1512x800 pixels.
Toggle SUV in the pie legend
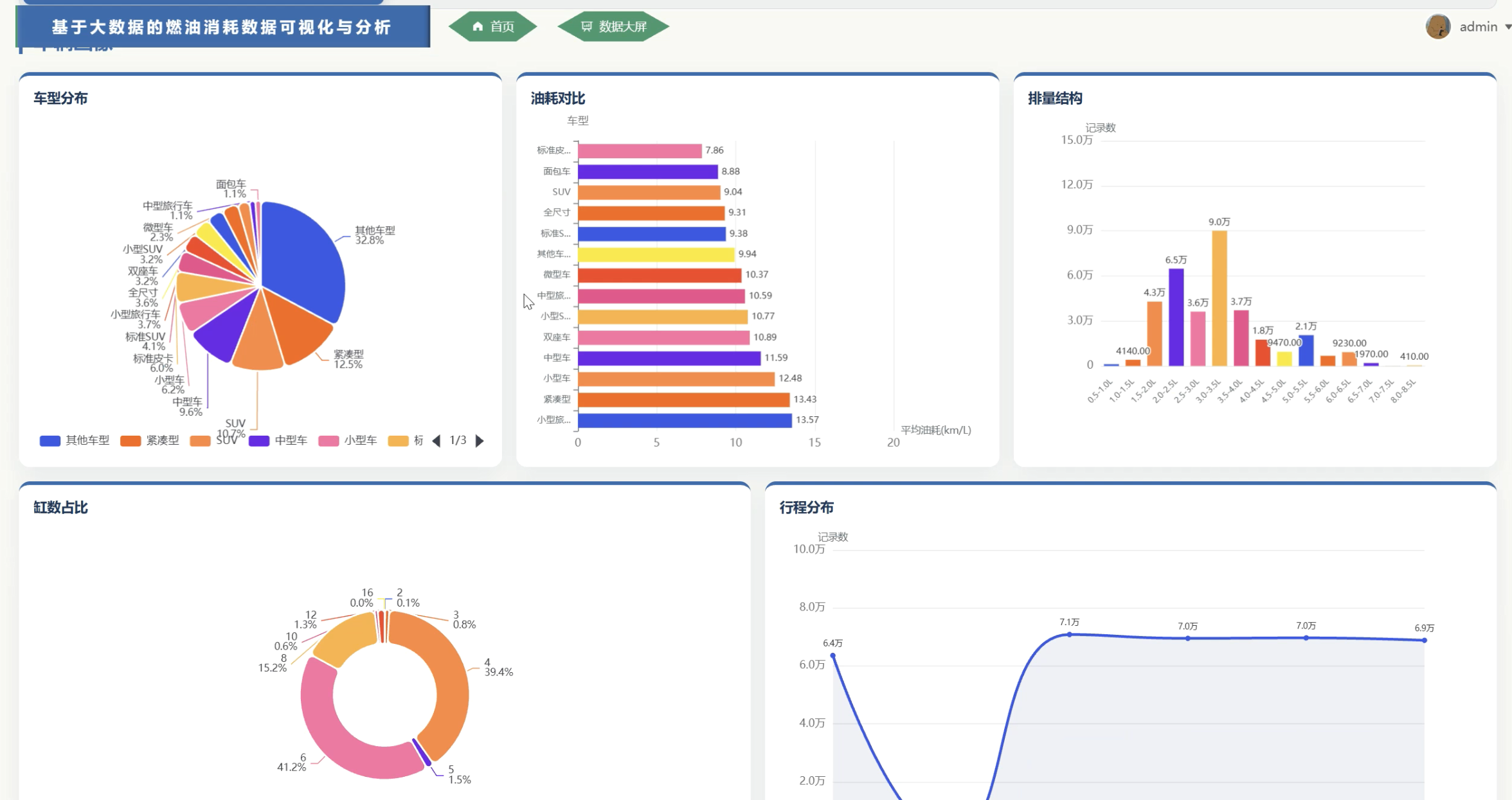[213, 440]
